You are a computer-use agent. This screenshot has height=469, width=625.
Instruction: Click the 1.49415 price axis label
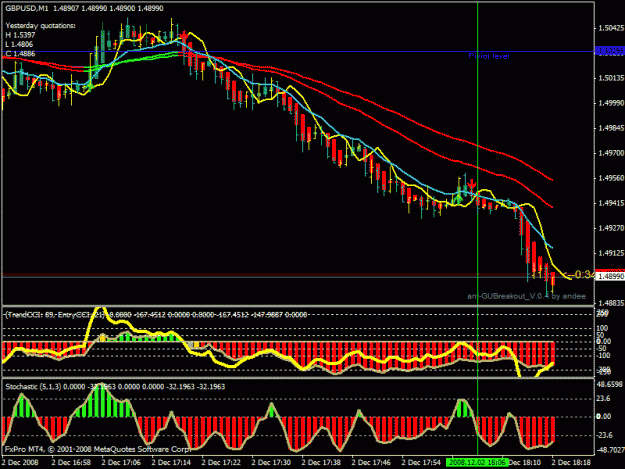tap(610, 203)
